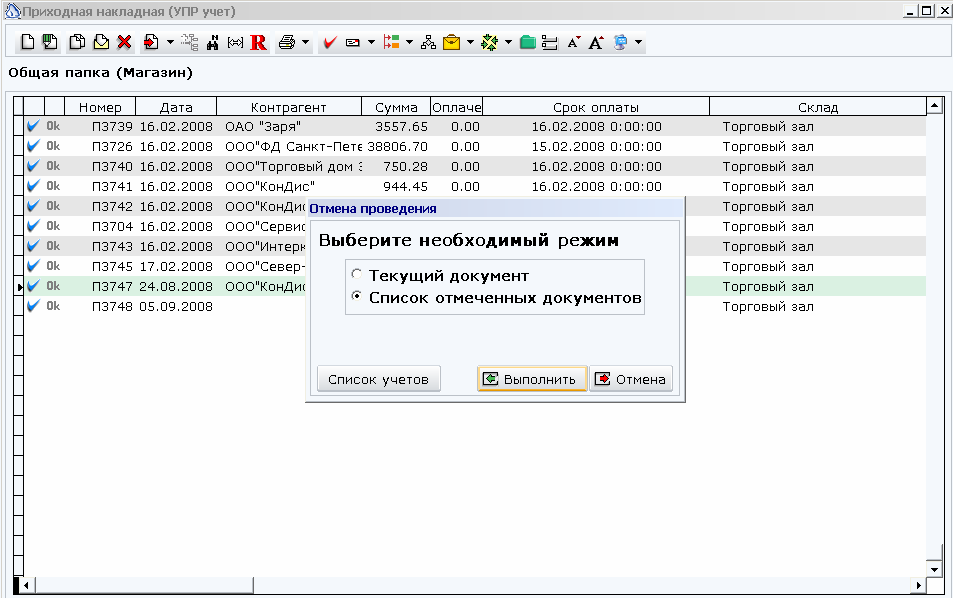Expand dropdown next to red-arrow document icon
This screenshot has height=598, width=953.
click(170, 42)
